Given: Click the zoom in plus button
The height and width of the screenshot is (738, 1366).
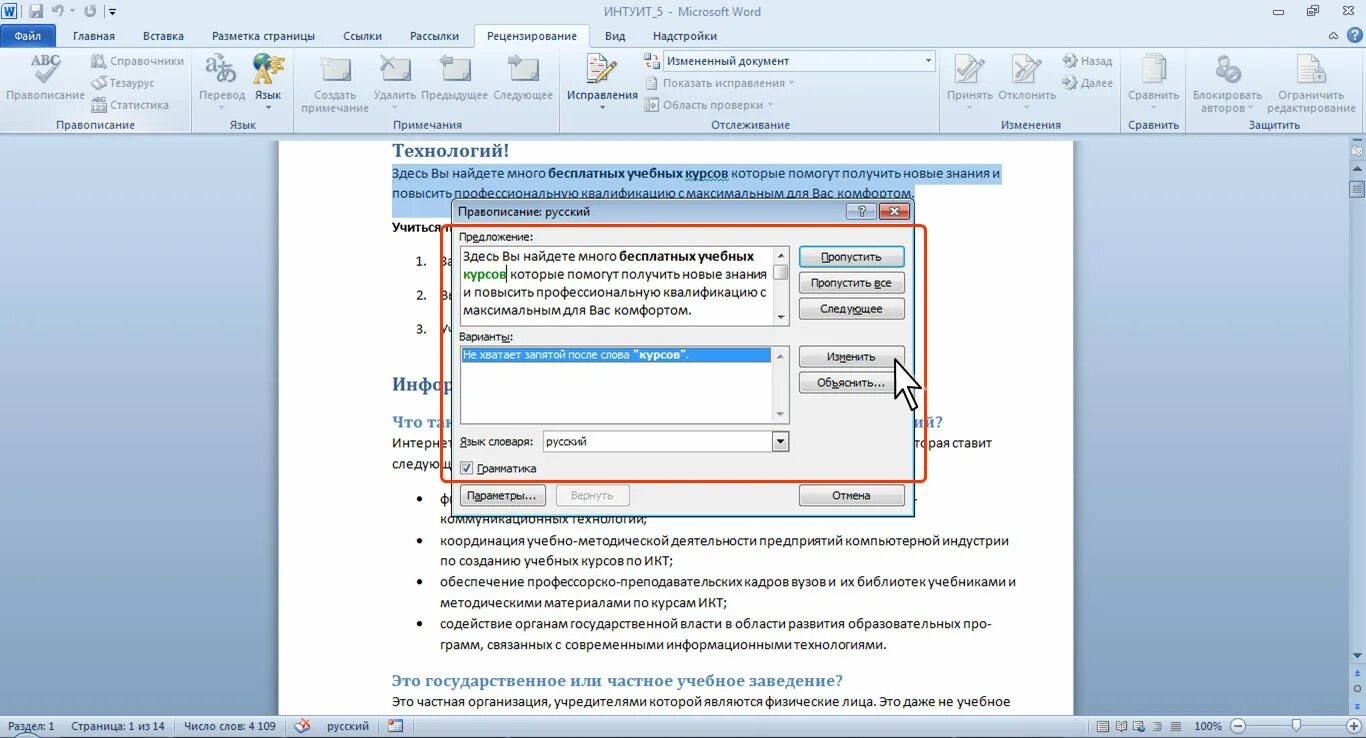Looking at the screenshot, I should click(1355, 726).
